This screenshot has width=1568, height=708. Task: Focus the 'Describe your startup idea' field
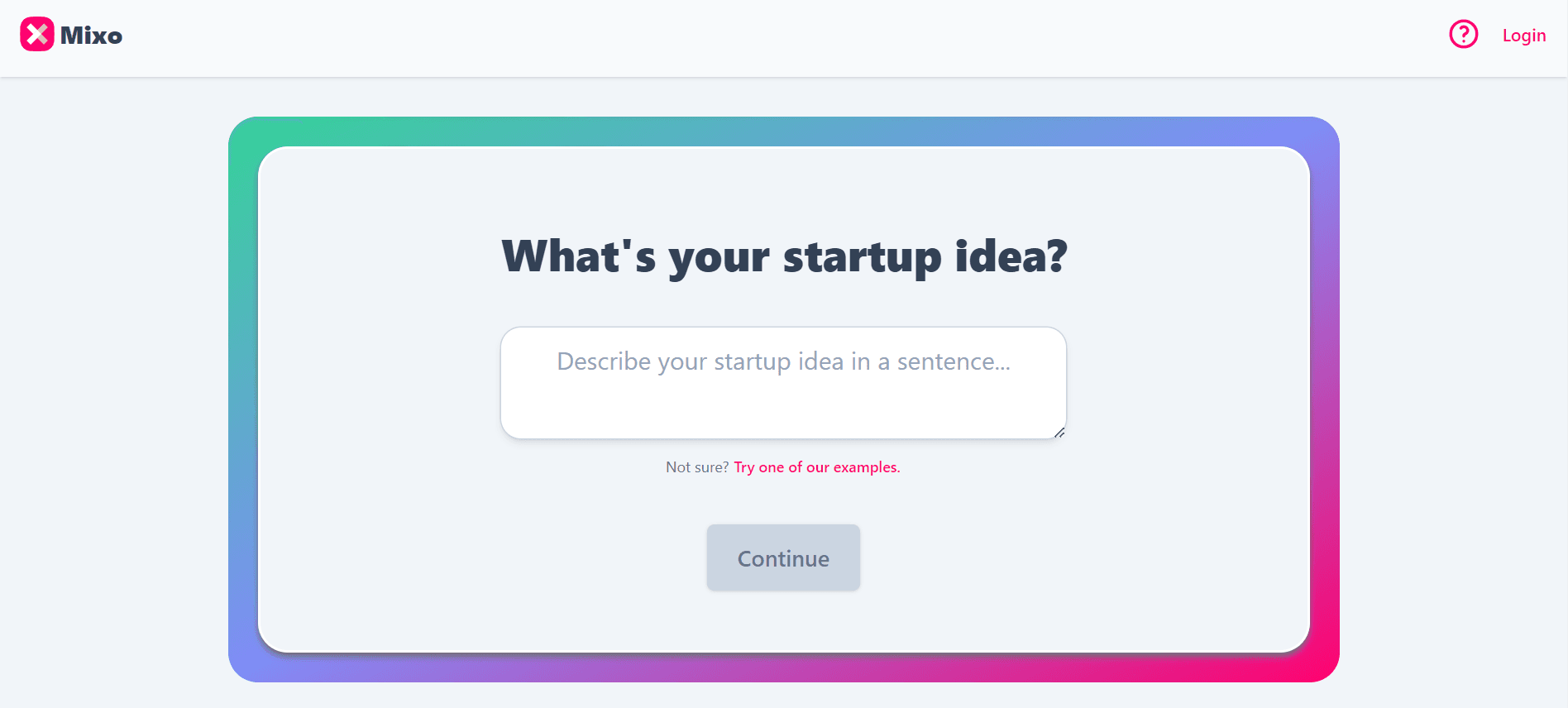[x=782, y=382]
